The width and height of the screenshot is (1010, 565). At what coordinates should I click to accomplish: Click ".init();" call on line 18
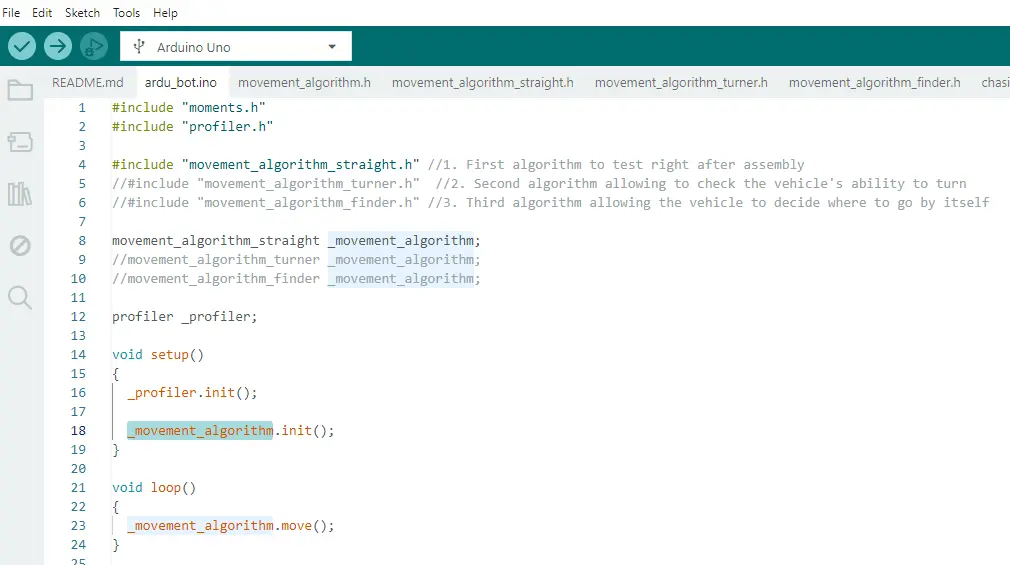[x=305, y=430]
